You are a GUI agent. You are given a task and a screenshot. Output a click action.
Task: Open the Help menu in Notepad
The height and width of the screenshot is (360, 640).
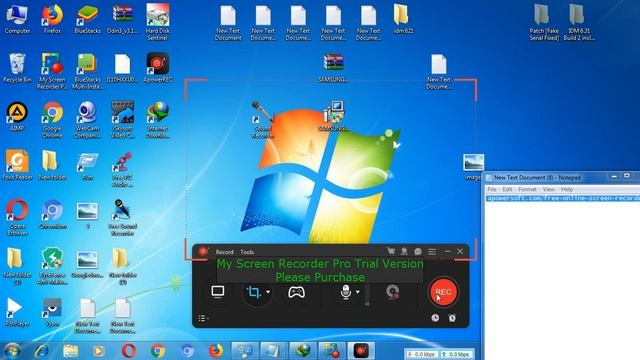(567, 189)
